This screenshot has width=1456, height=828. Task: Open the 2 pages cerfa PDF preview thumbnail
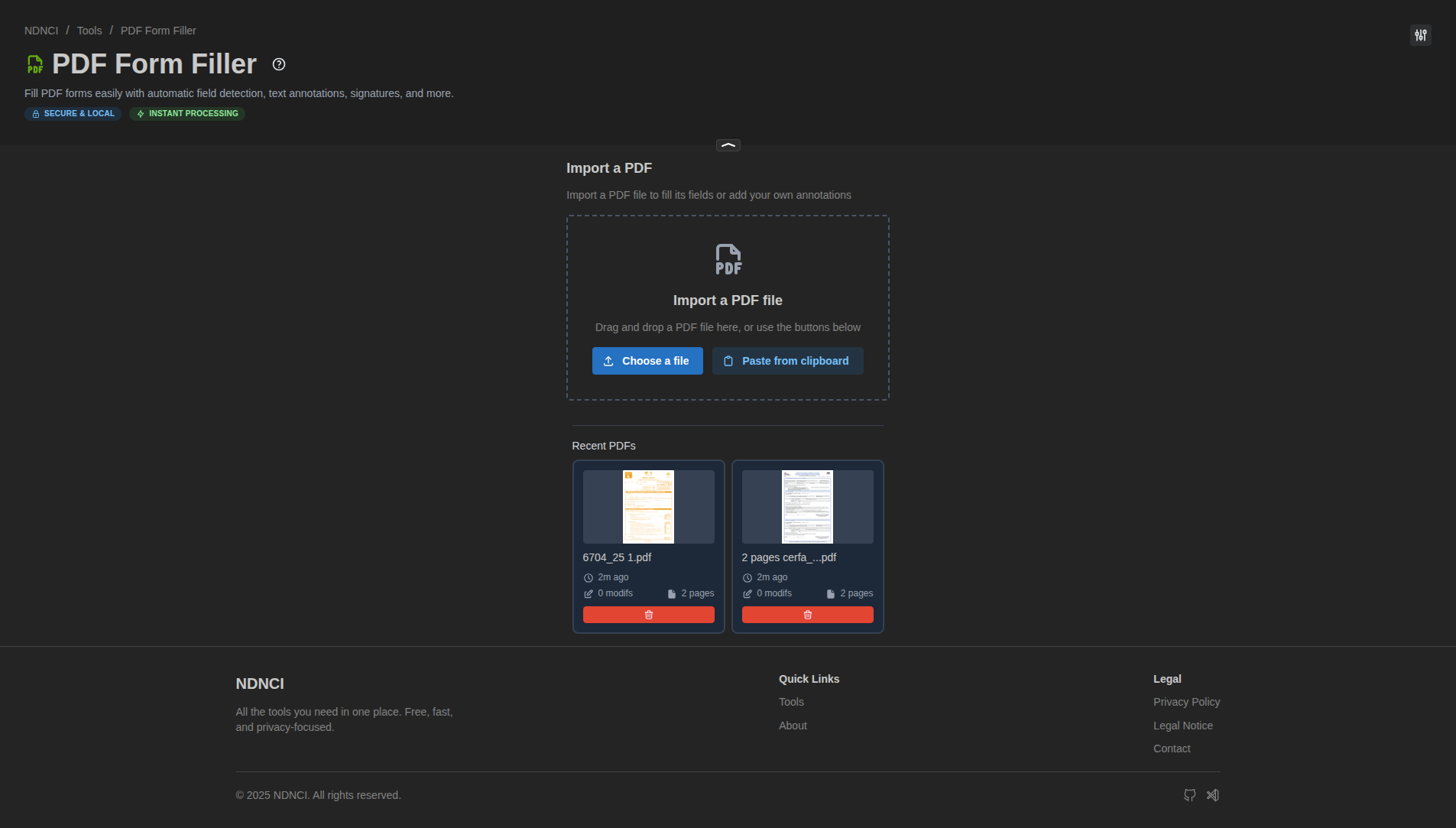tap(807, 506)
